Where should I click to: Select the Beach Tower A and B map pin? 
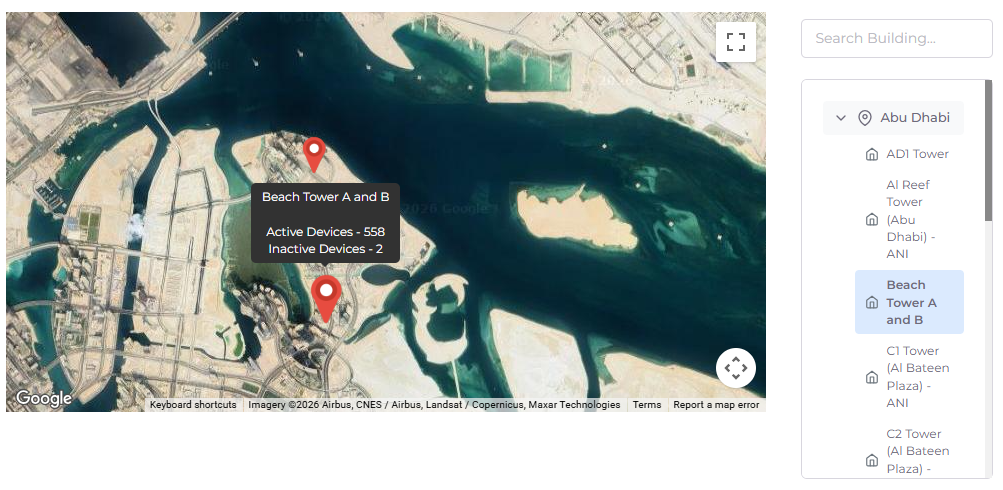(326, 299)
